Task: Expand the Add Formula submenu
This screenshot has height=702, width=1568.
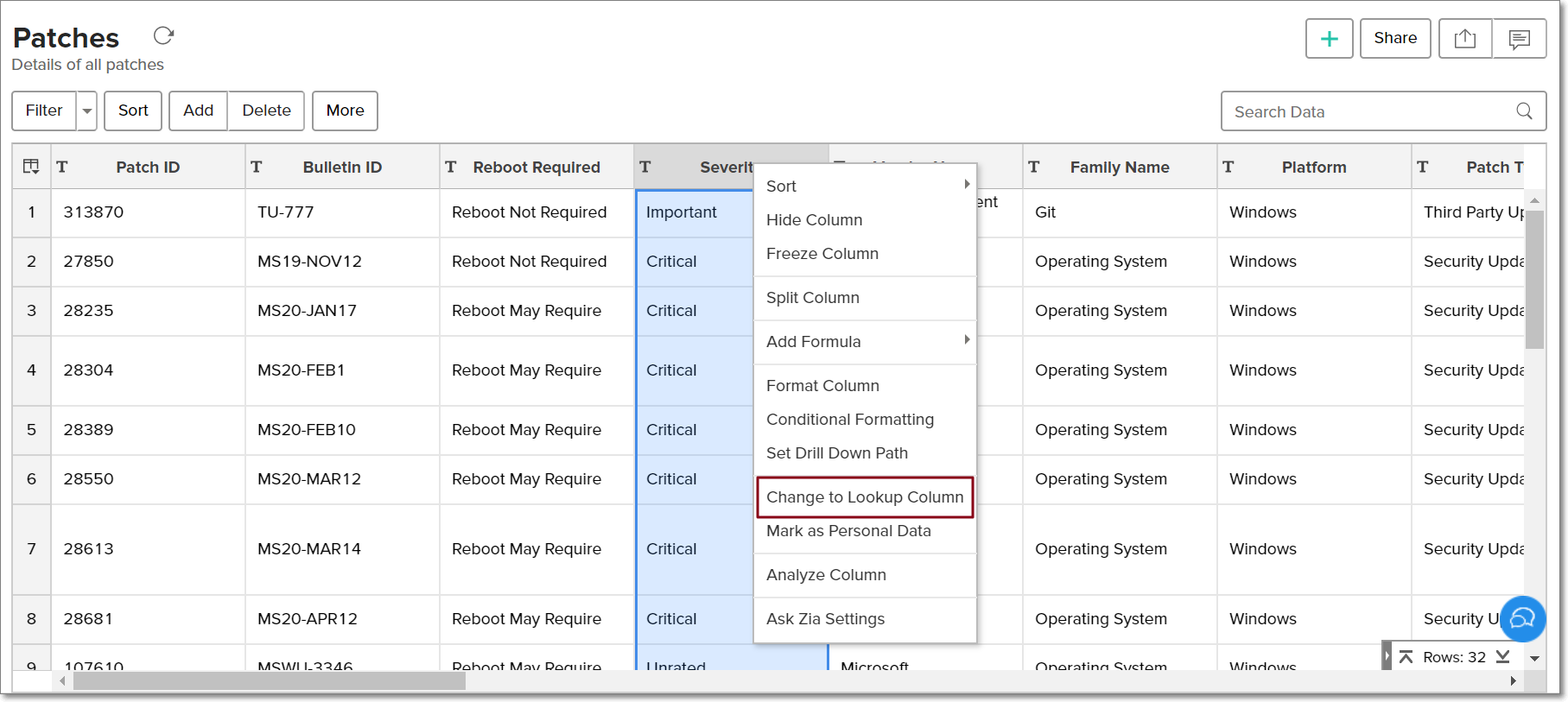Action: pyautogui.click(x=967, y=340)
